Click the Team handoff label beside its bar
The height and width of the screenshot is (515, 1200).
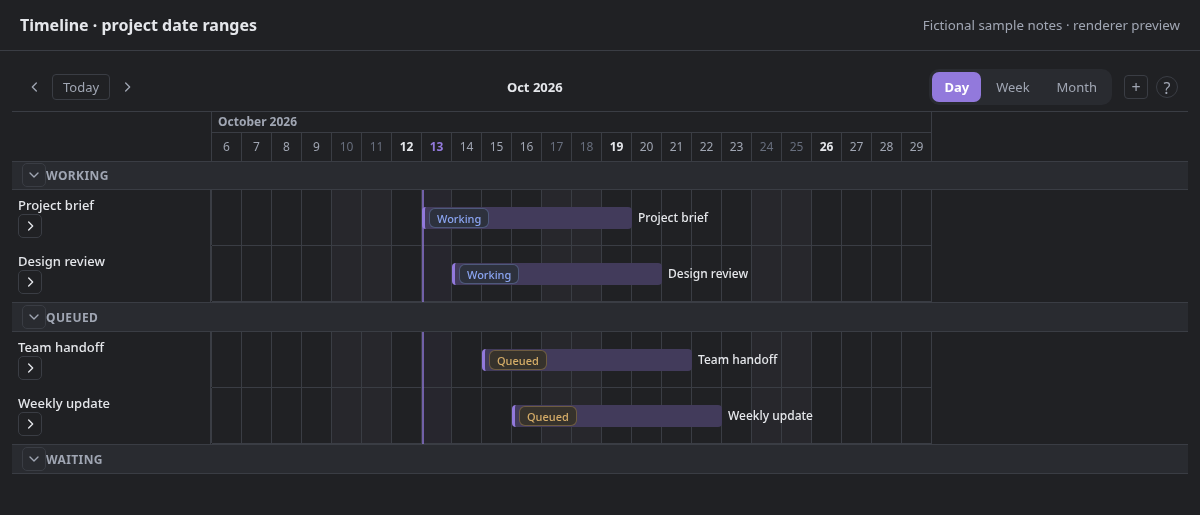(x=738, y=359)
